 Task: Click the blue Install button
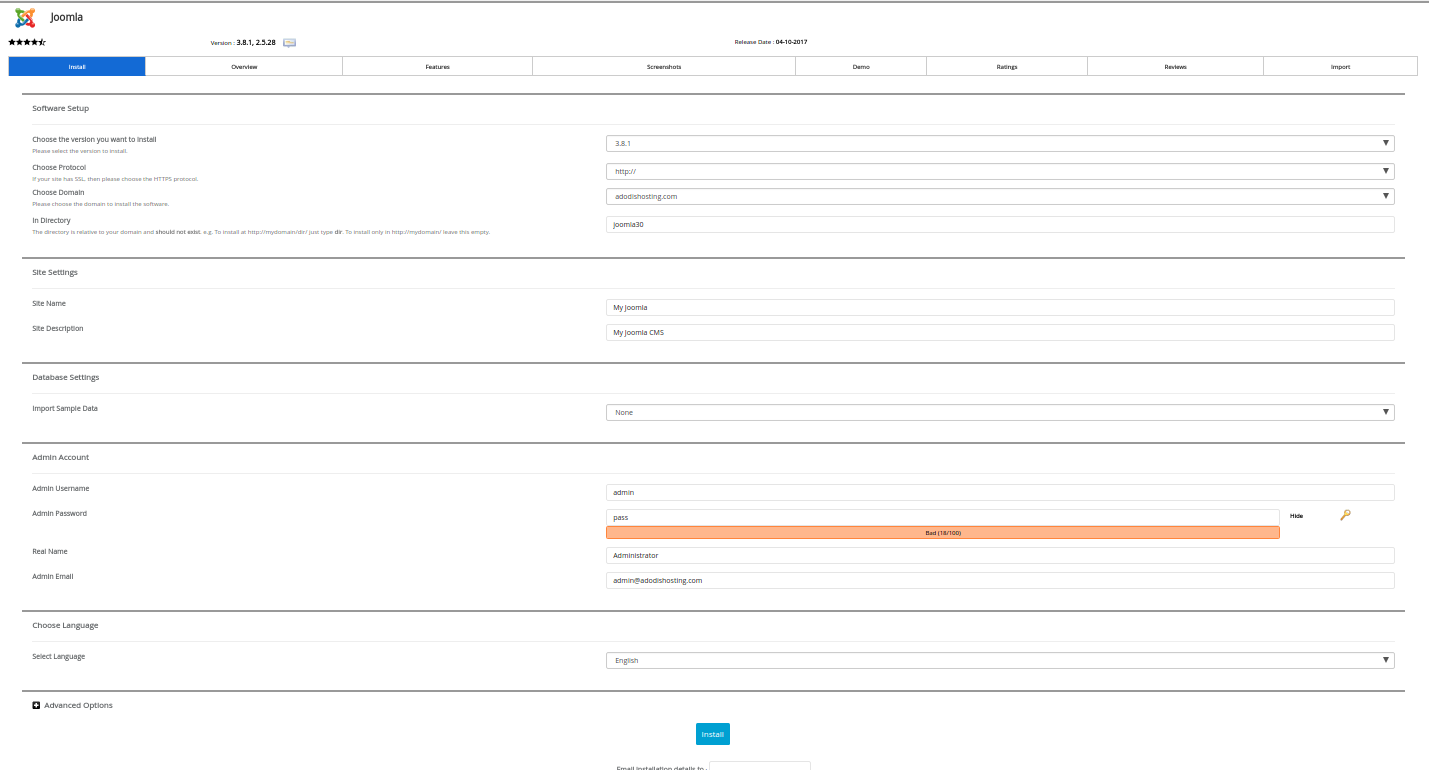(x=713, y=734)
